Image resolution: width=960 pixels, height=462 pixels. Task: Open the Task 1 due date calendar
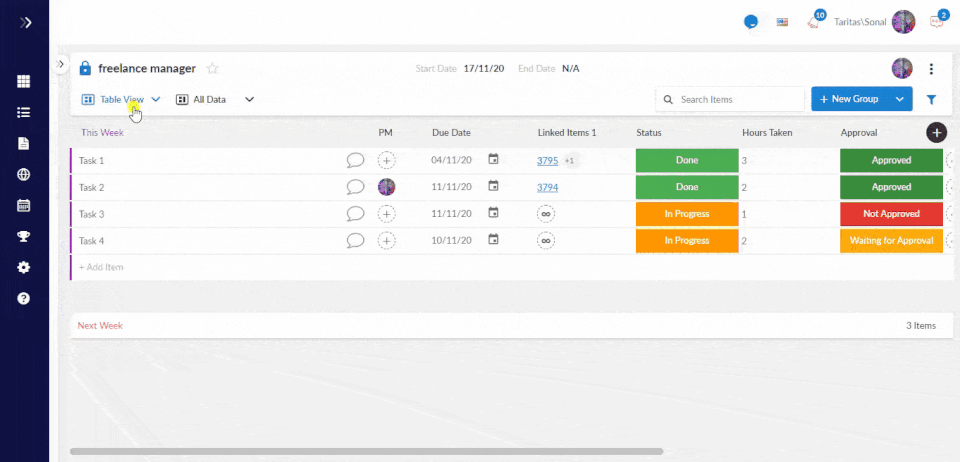493,159
